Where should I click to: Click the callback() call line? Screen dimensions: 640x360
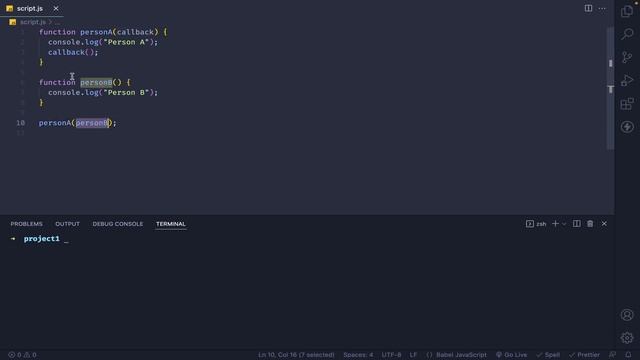(73, 52)
